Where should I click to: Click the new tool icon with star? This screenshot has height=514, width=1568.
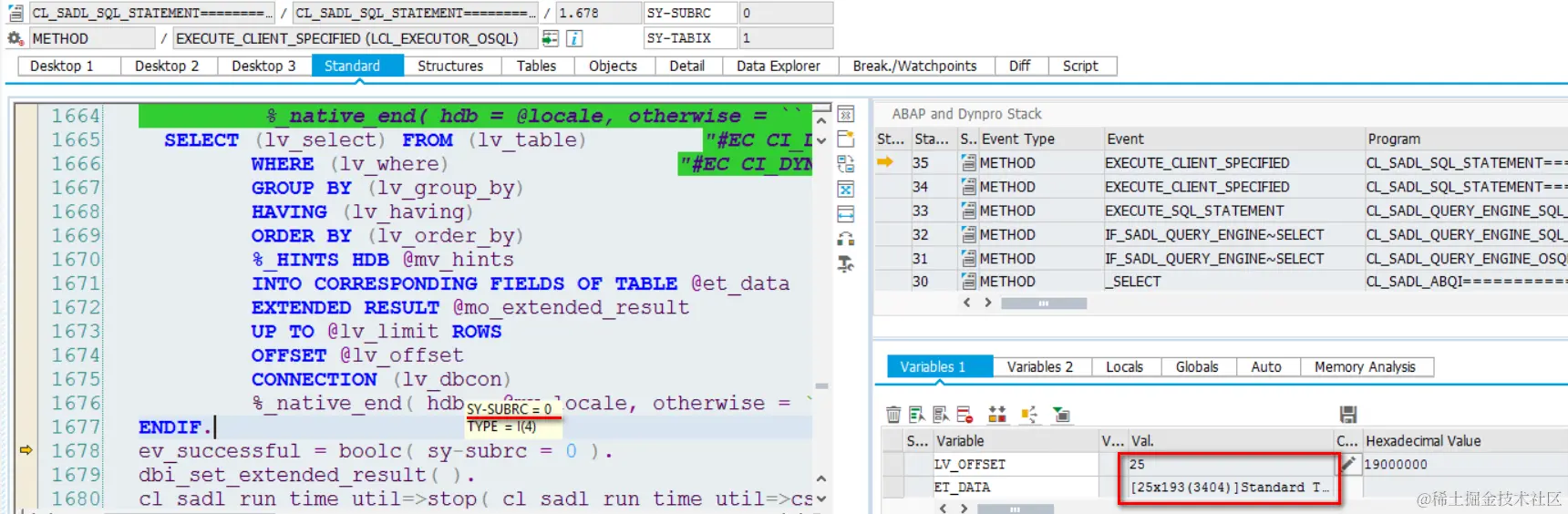pos(846,139)
